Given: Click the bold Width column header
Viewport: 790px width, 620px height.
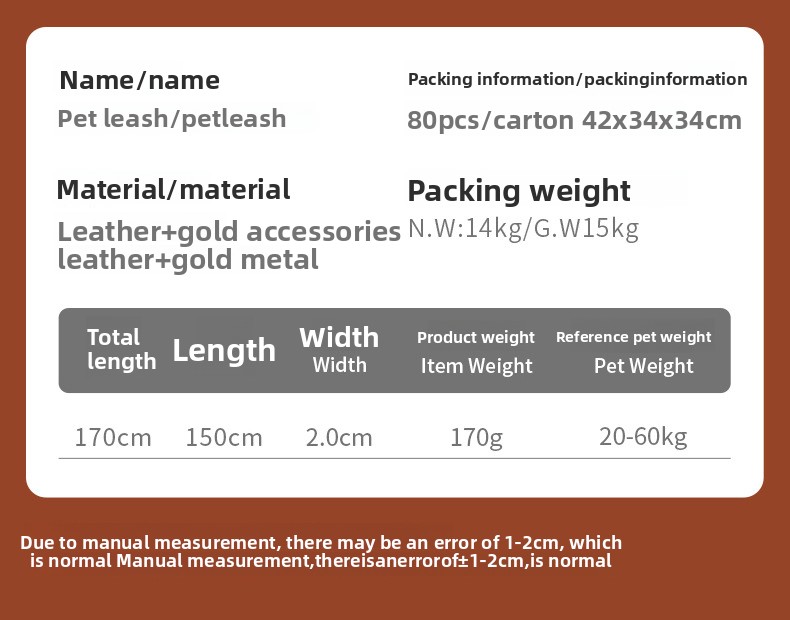Looking at the screenshot, I should pyautogui.click(x=339, y=337).
